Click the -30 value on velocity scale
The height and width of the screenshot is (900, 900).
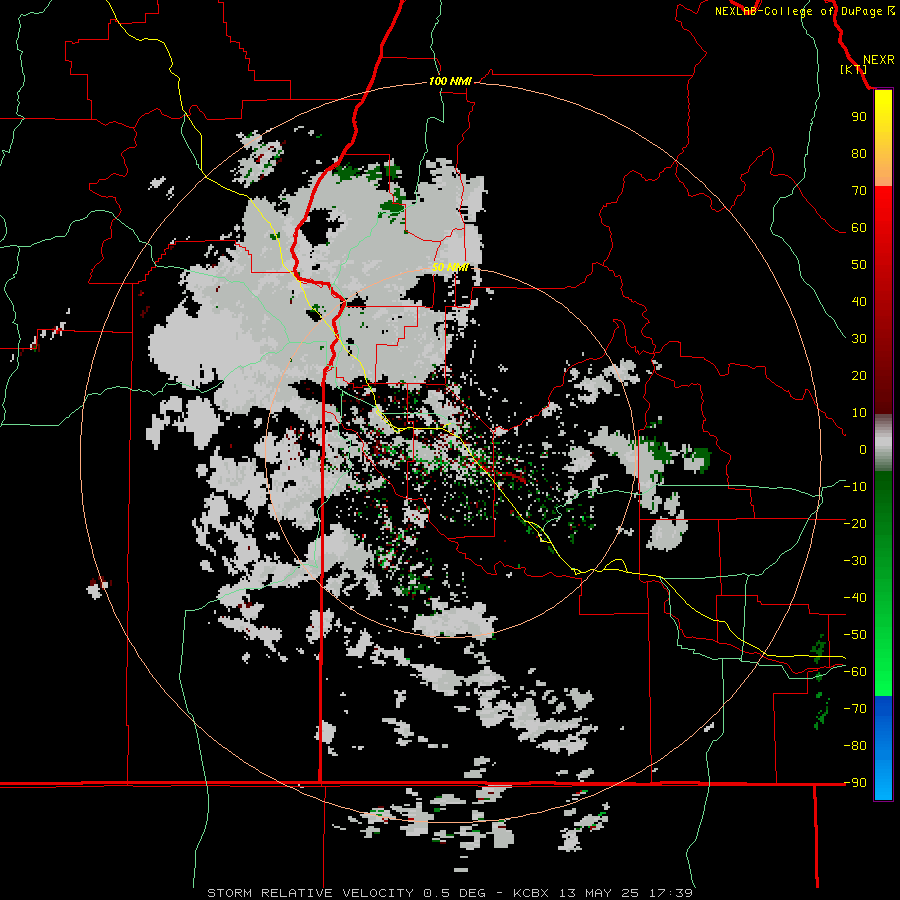point(855,561)
